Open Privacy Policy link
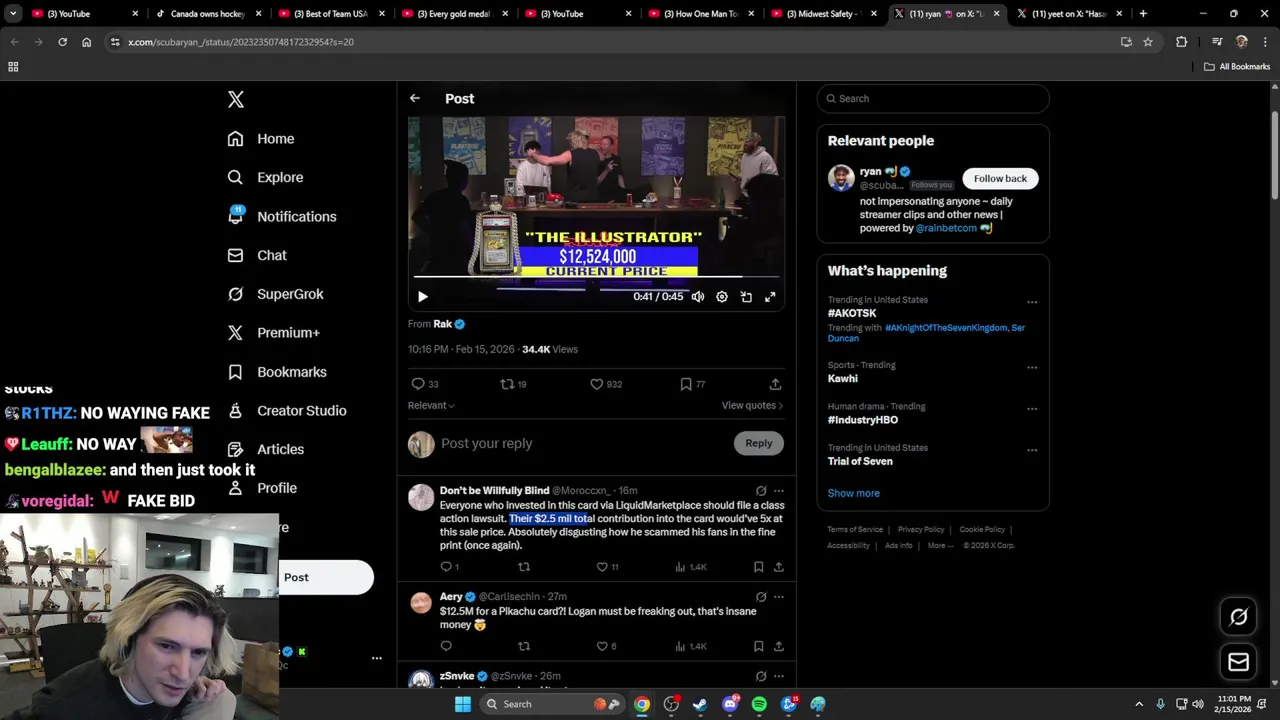Screen dimensions: 1280x720 click(921, 529)
